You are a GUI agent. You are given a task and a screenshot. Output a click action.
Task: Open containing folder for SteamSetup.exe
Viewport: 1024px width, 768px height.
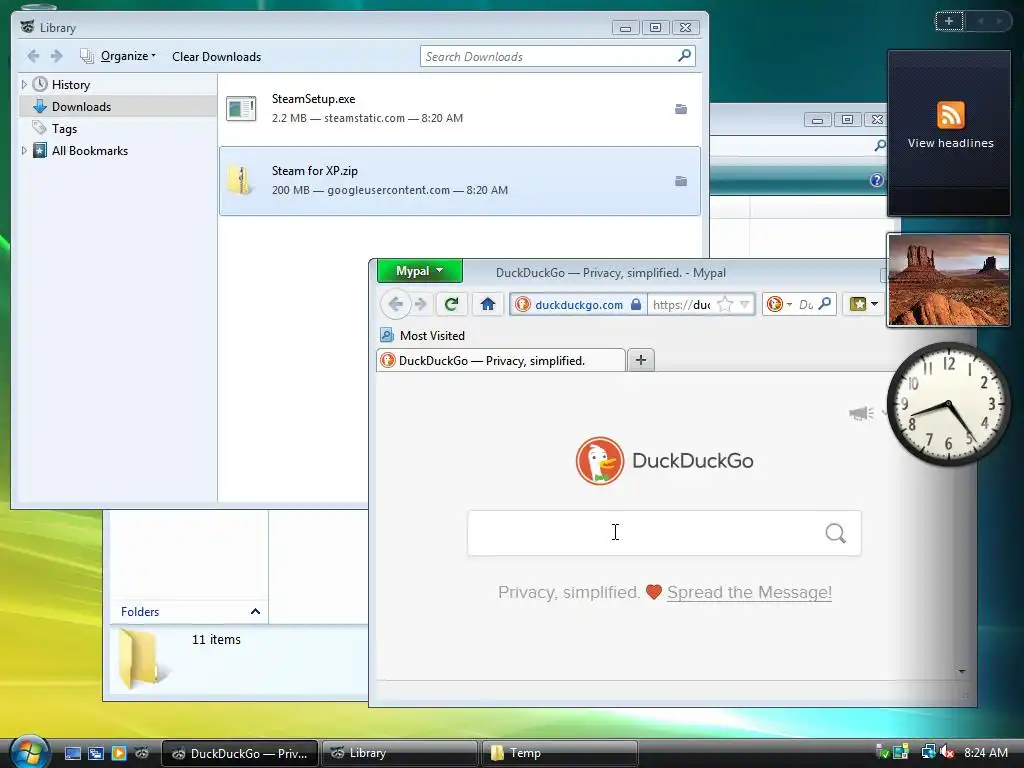pos(680,109)
